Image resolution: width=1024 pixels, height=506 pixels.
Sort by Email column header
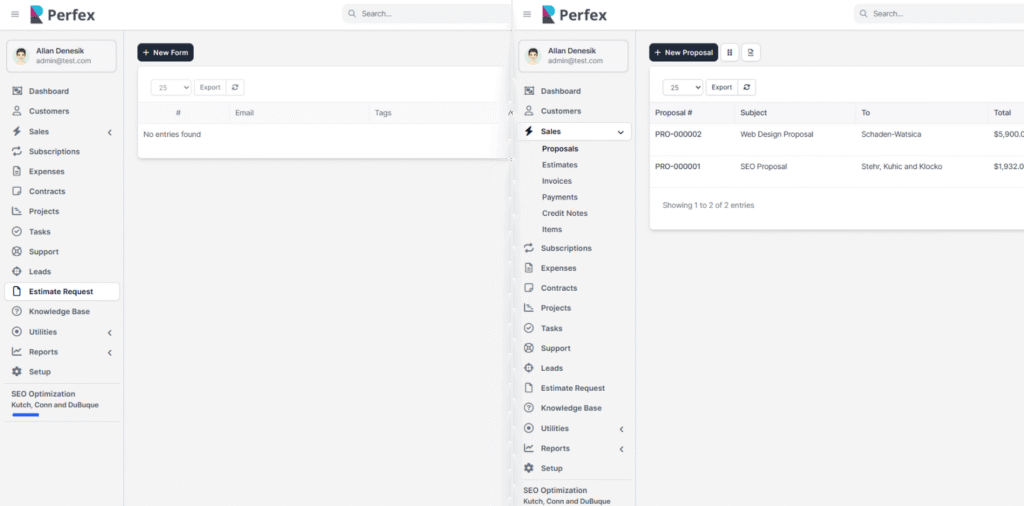pos(244,113)
